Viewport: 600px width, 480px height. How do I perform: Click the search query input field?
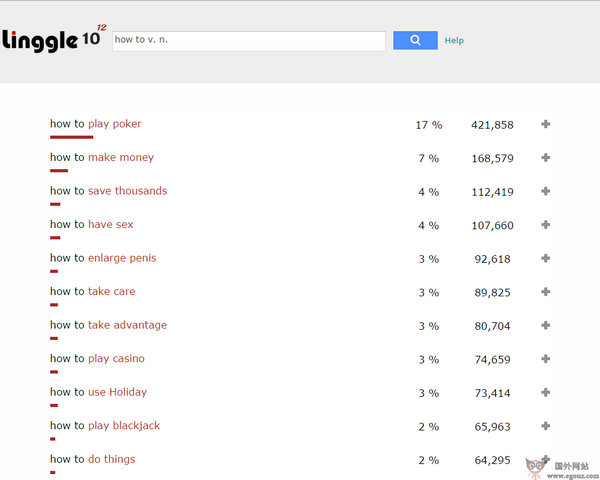pyautogui.click(x=248, y=41)
